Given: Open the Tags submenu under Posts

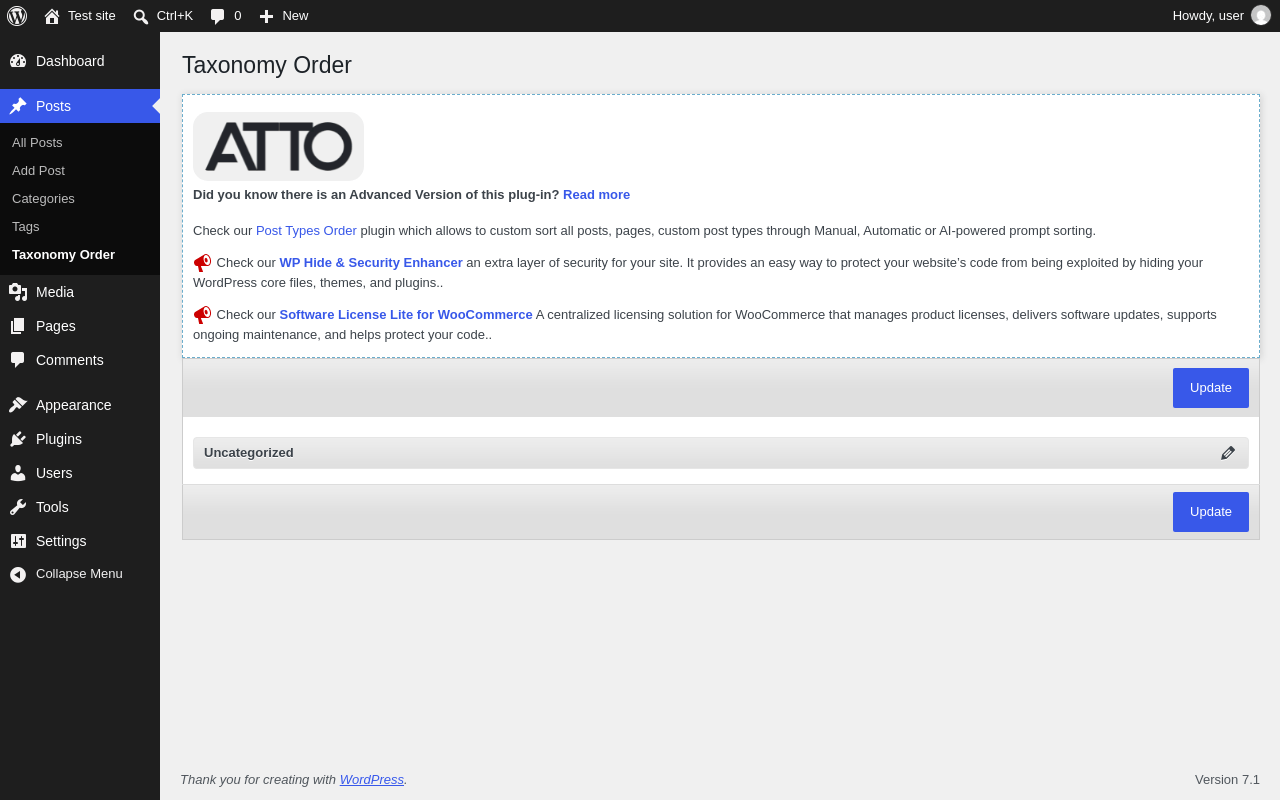Looking at the screenshot, I should pos(26,226).
